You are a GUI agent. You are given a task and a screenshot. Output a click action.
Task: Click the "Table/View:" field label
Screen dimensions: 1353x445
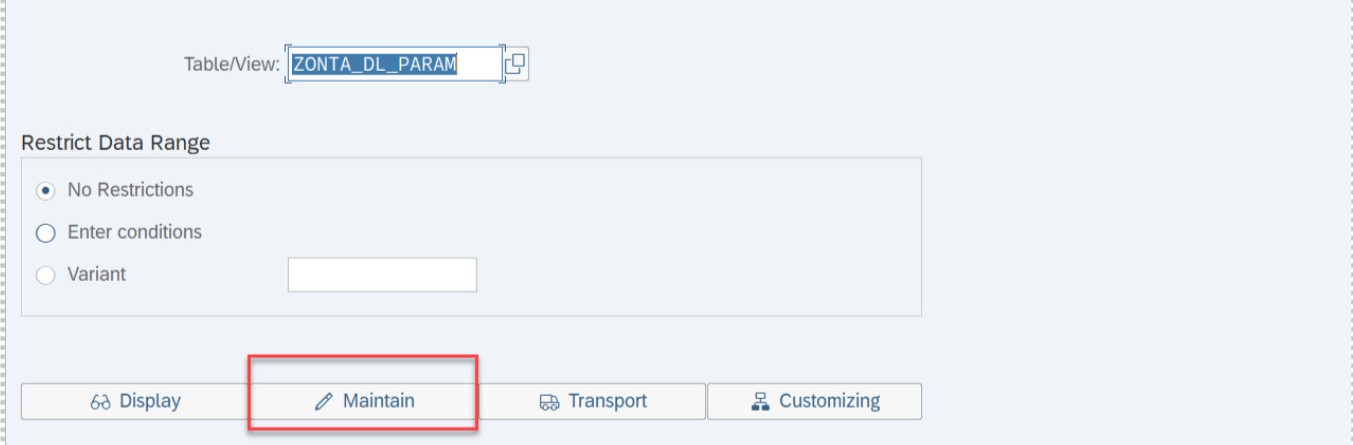232,64
